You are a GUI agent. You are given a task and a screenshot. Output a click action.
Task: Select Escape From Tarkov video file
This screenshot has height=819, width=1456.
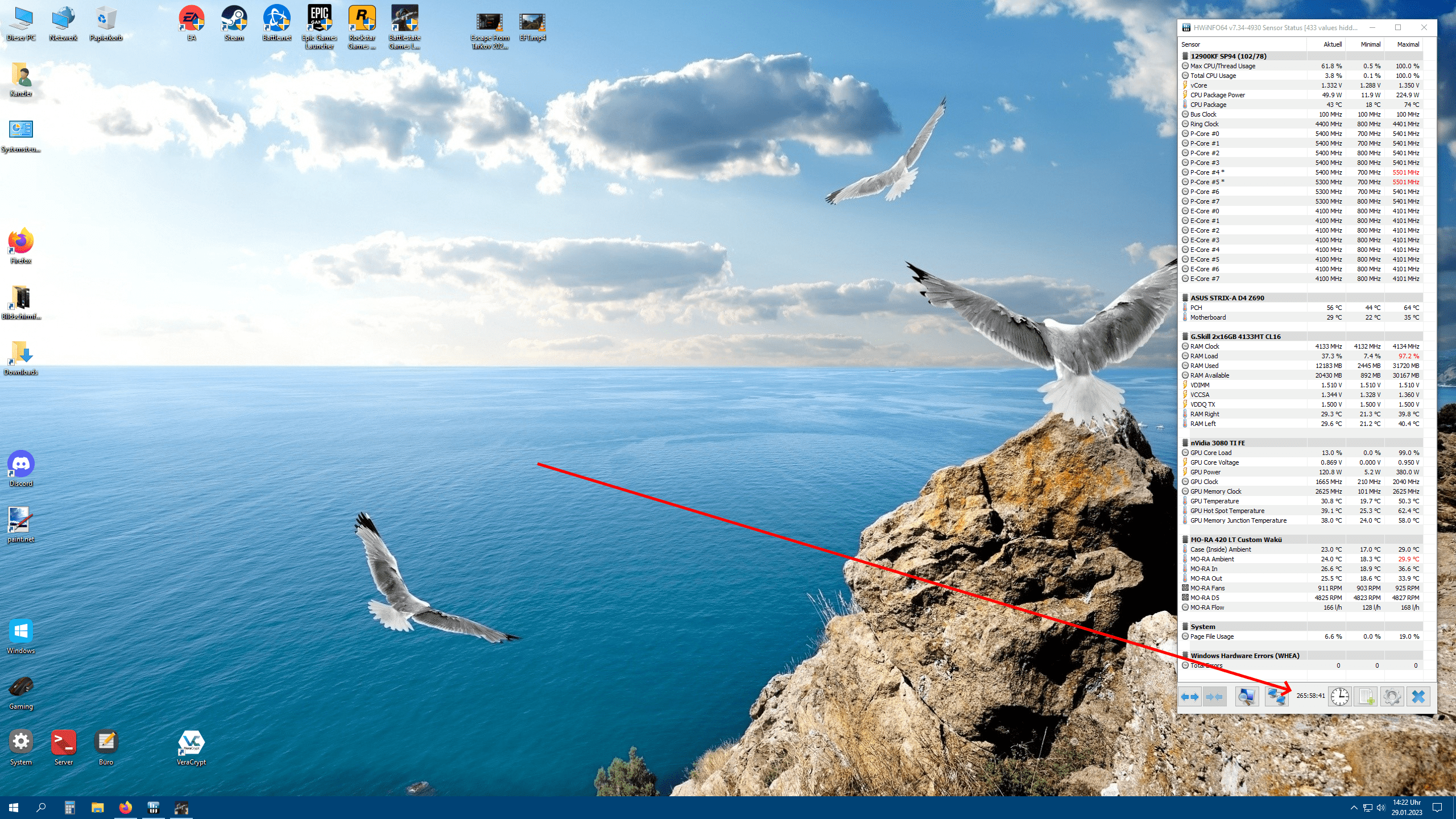point(490,31)
